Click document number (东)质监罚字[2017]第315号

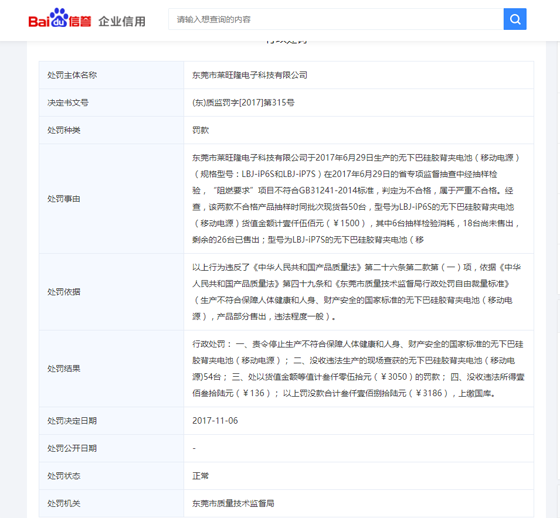243,103
